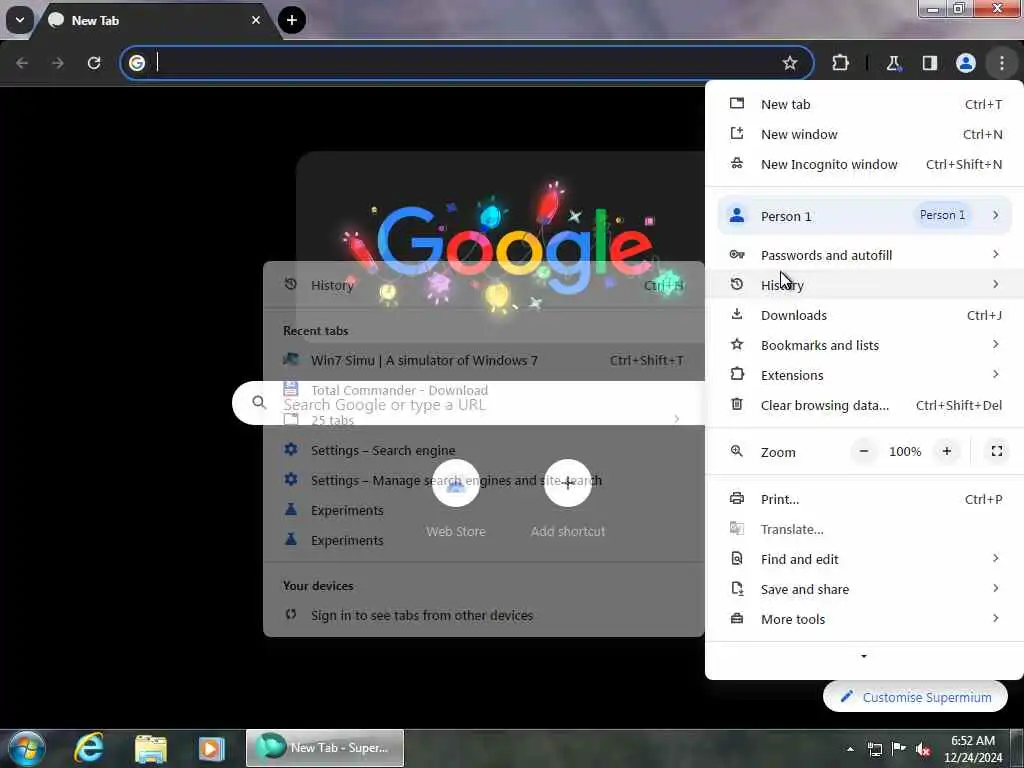Open the Action Center flag icon
1024x768 pixels.
pos(899,748)
